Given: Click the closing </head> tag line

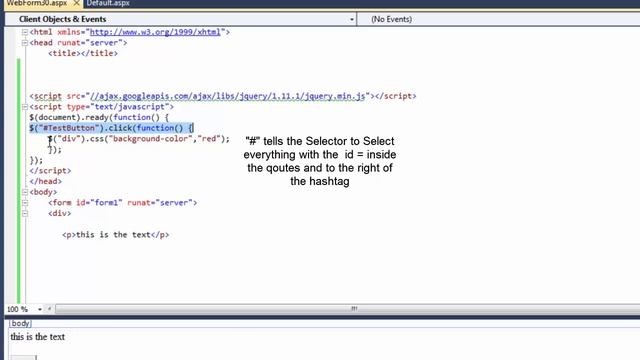Looking at the screenshot, I should [x=46, y=181].
